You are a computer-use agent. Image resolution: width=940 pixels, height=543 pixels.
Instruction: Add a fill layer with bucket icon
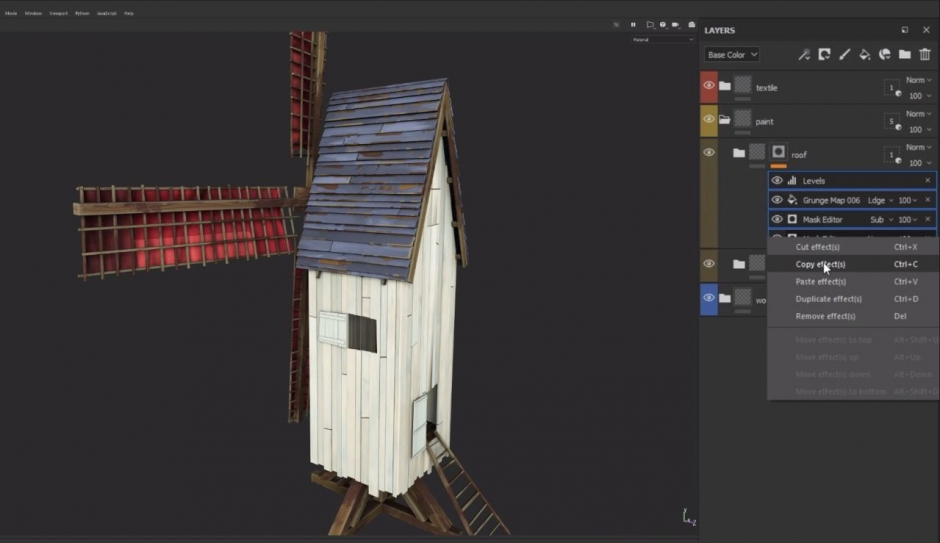(x=865, y=55)
